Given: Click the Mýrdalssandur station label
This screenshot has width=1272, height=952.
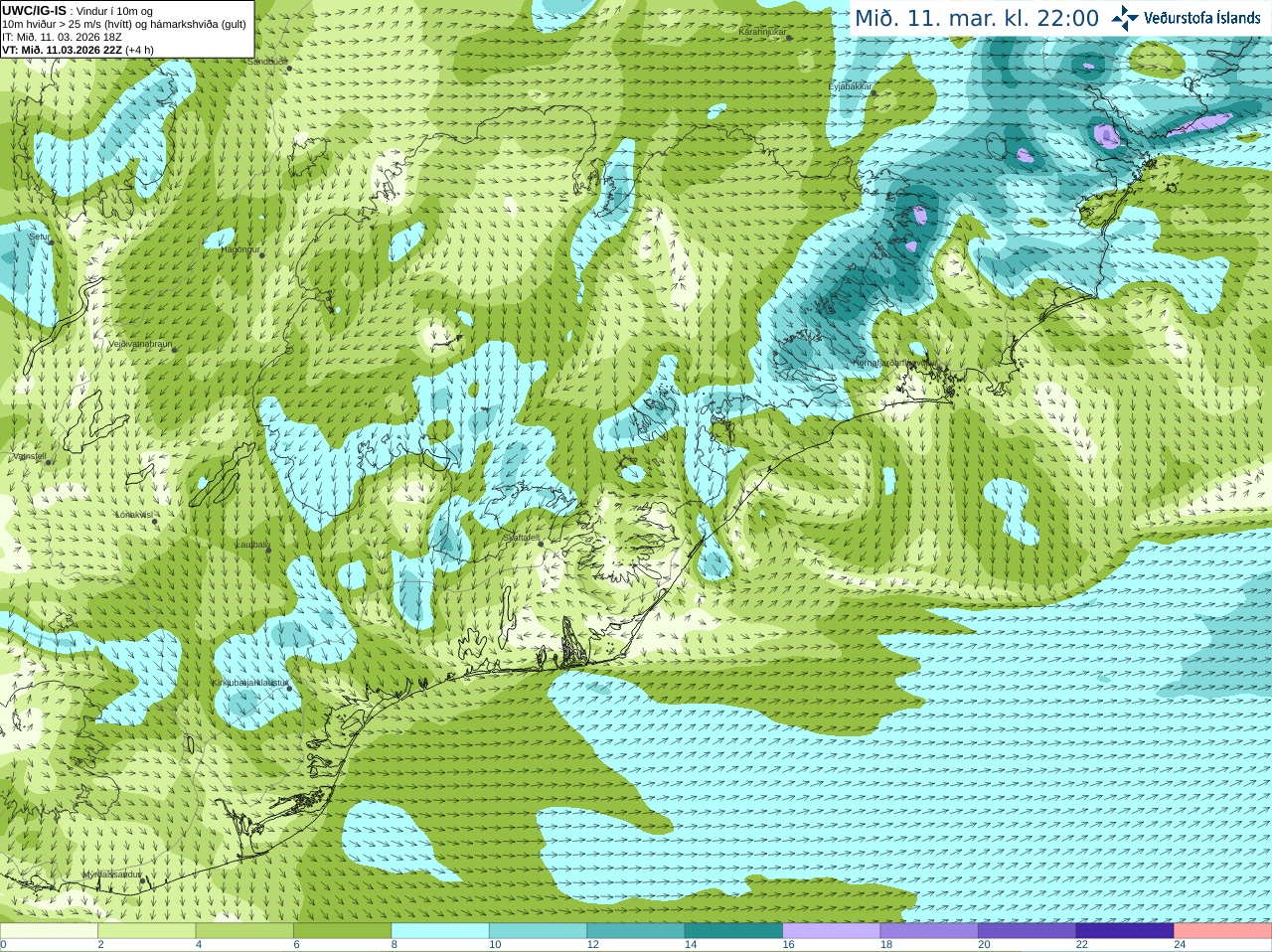Looking at the screenshot, I should click(112, 873).
